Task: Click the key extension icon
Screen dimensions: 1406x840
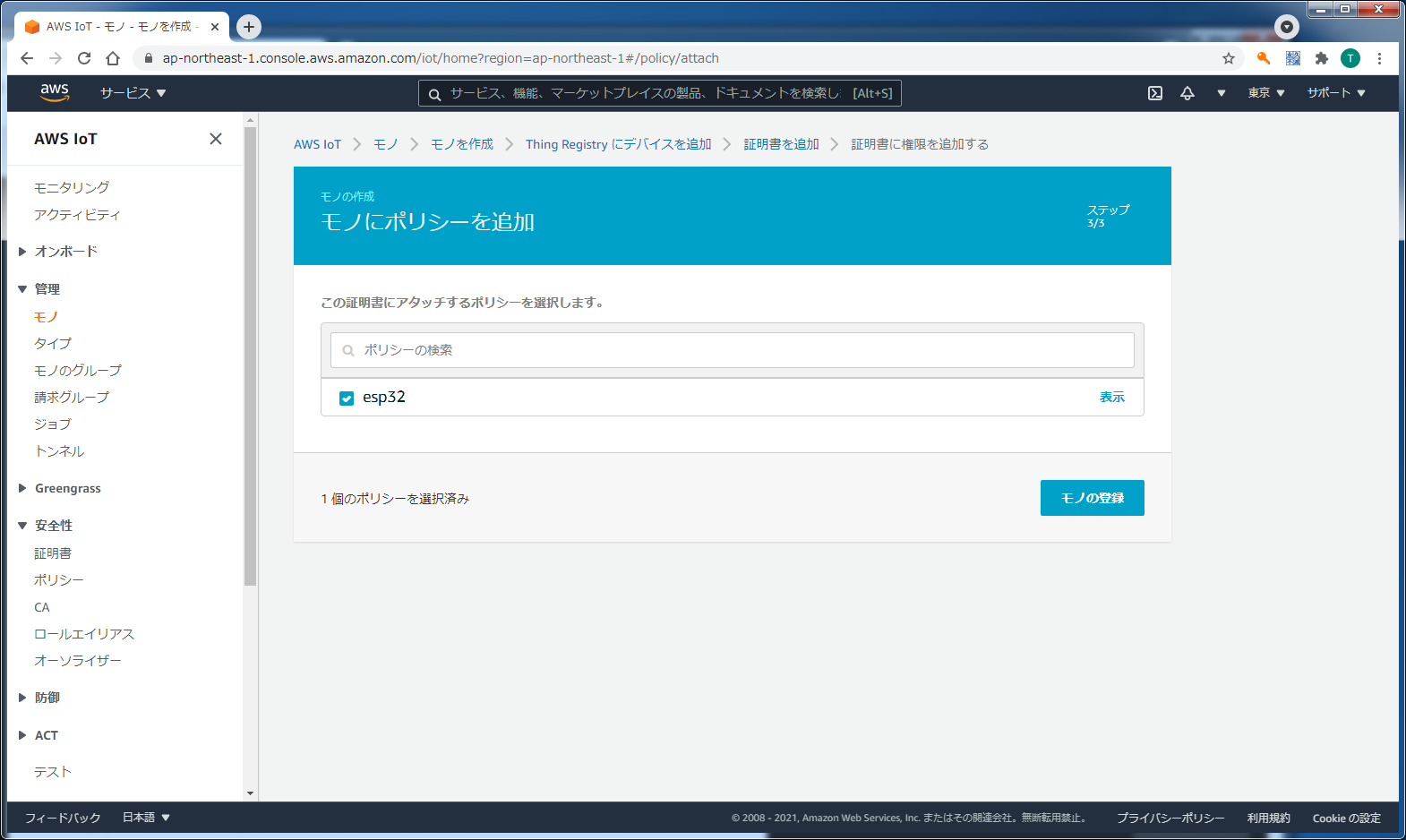Action: pos(1264,58)
